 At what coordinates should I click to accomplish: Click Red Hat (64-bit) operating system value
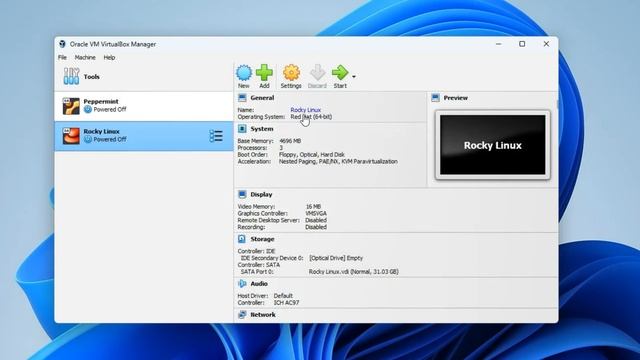pyautogui.click(x=311, y=117)
